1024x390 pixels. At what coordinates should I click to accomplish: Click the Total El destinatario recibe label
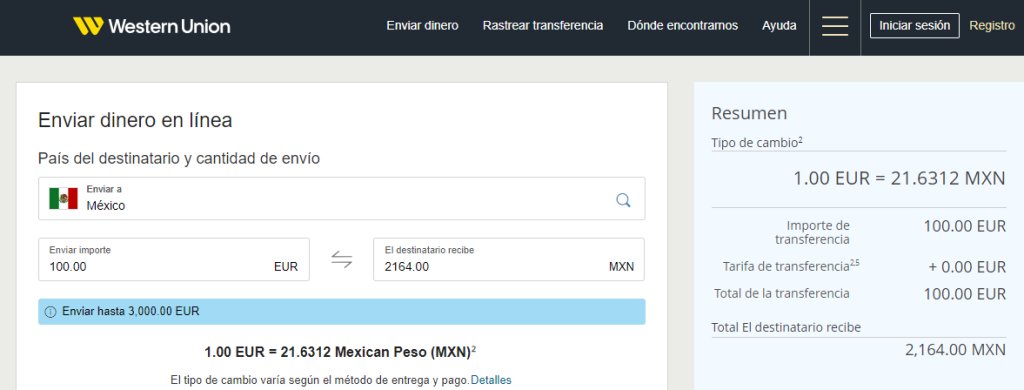click(786, 327)
